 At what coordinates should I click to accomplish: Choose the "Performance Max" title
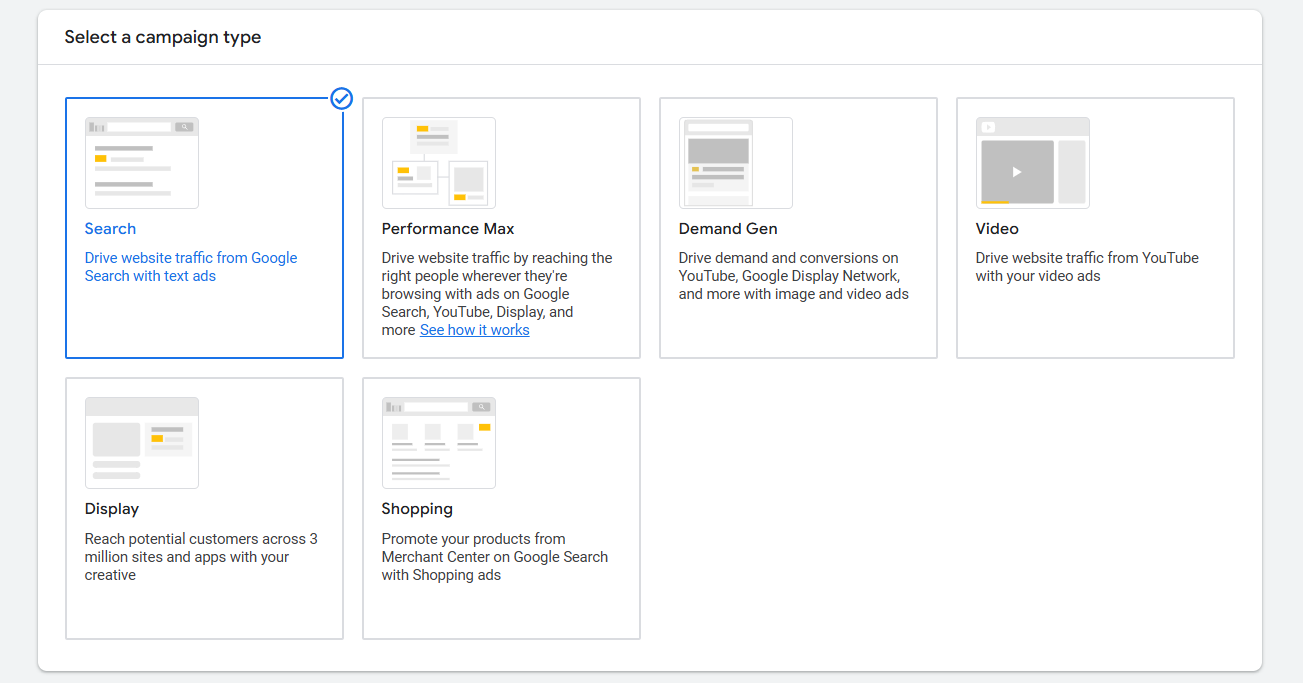coord(448,229)
